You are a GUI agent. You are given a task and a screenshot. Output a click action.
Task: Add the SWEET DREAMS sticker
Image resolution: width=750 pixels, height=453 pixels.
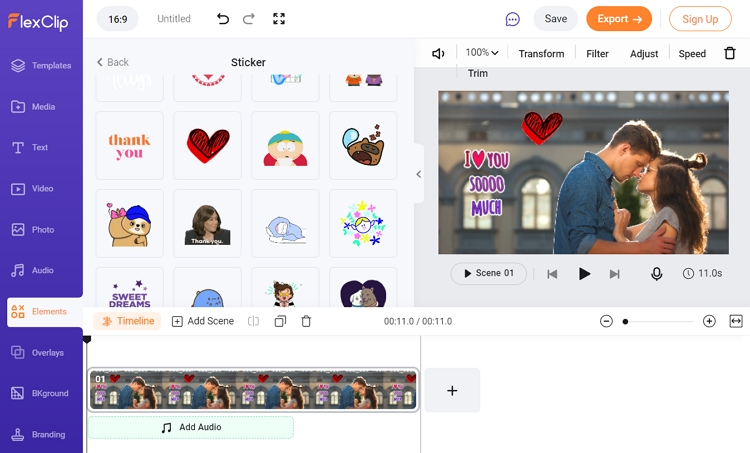click(130, 287)
